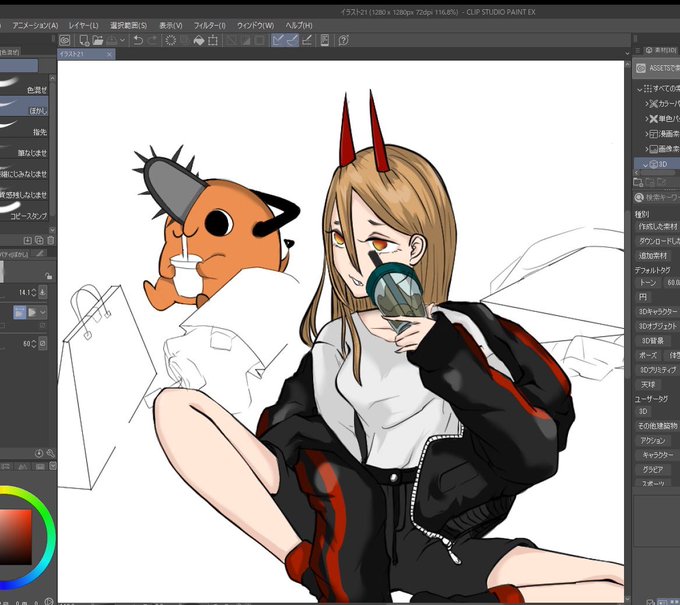Click the ポーズ tag
The width and height of the screenshot is (680, 605).
(x=647, y=355)
